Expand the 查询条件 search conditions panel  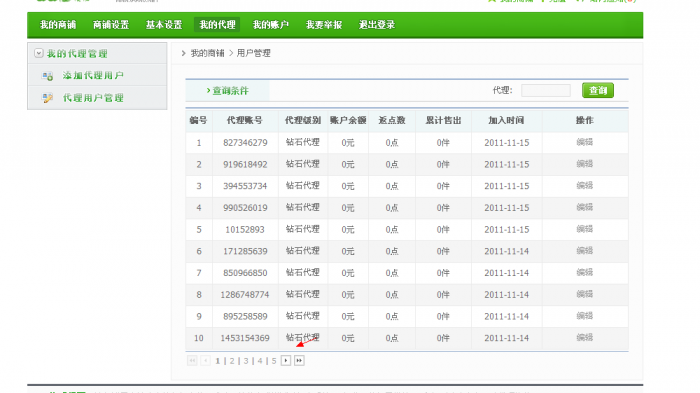tap(228, 91)
